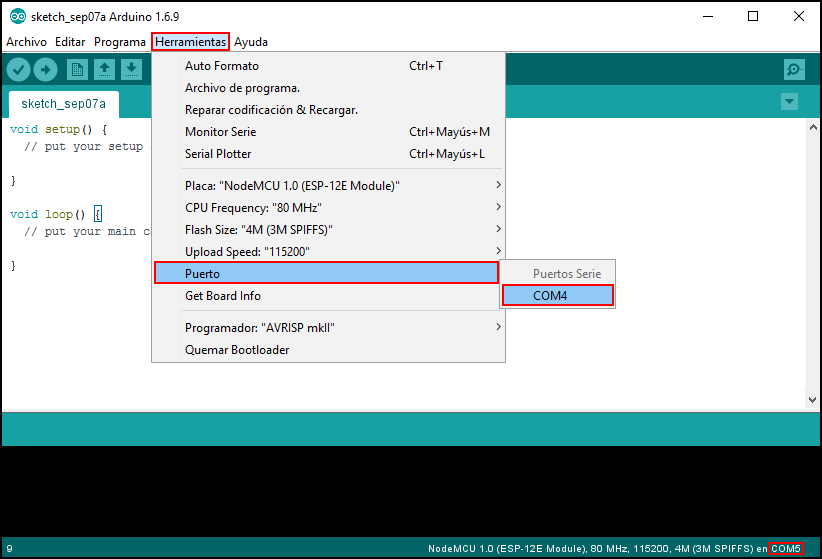822x559 pixels.
Task: Select the Puerto menu entry
Action: coord(326,273)
